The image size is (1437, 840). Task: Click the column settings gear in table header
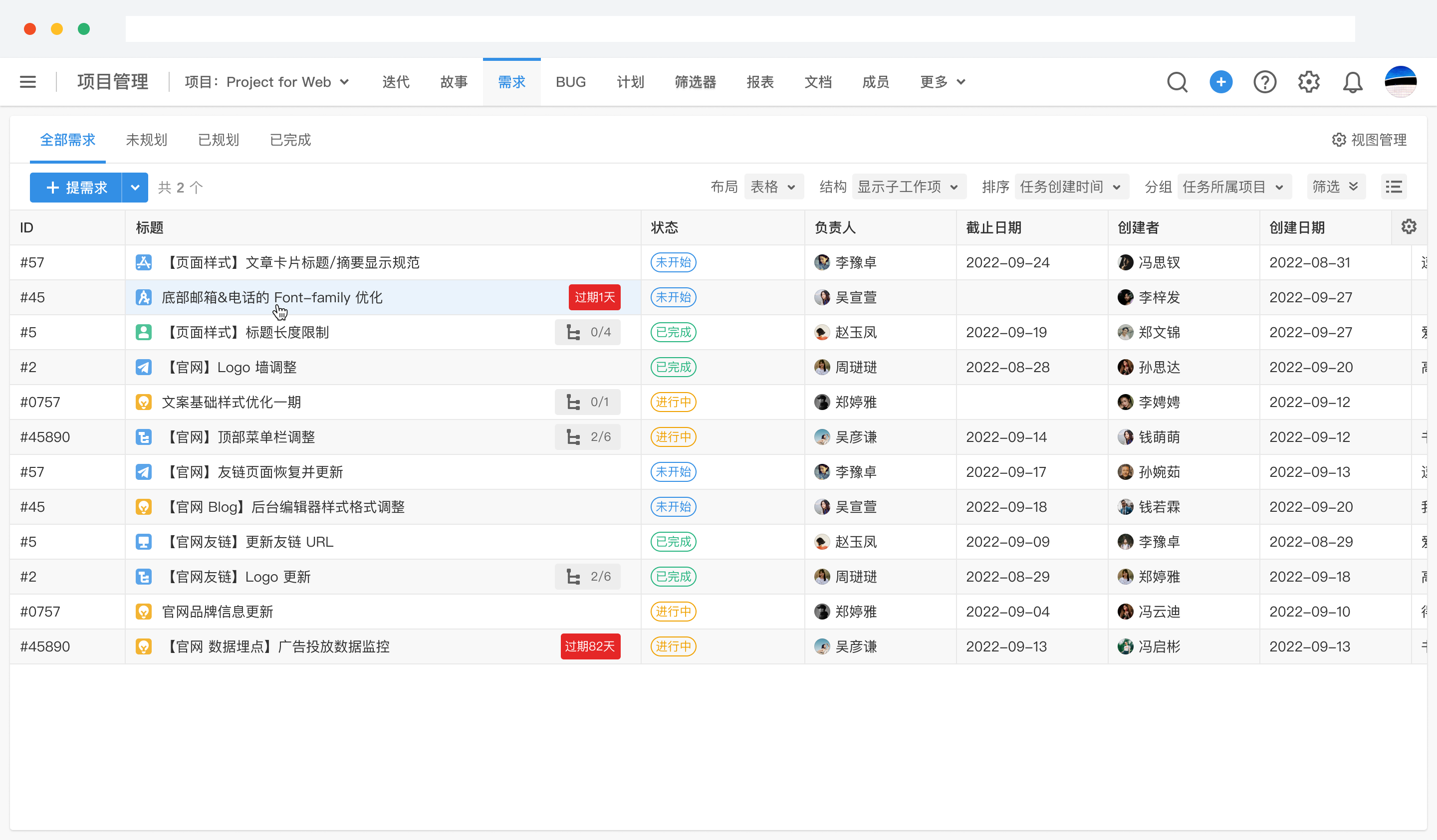click(x=1409, y=227)
